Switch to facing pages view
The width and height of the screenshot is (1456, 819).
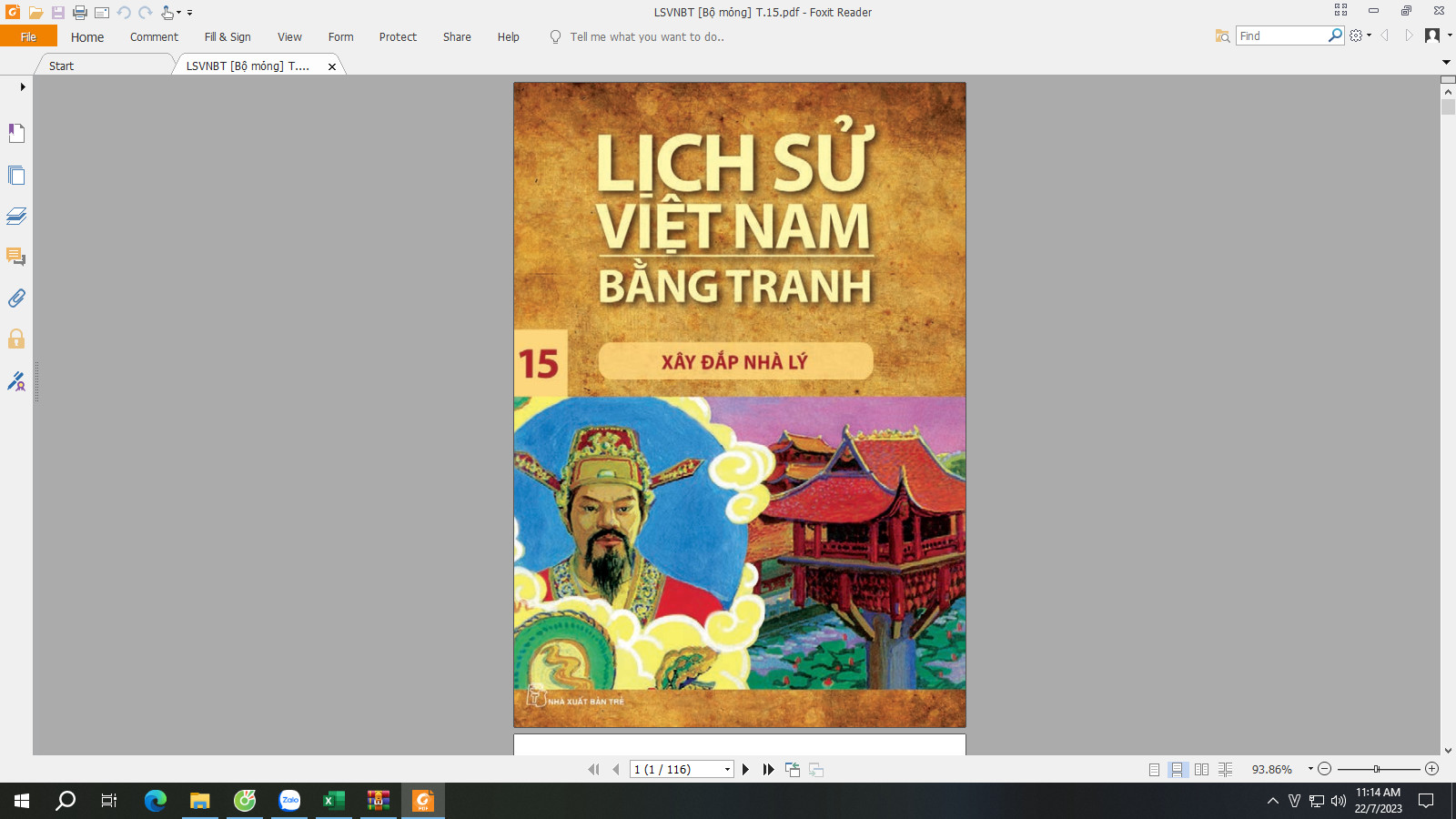1201,769
